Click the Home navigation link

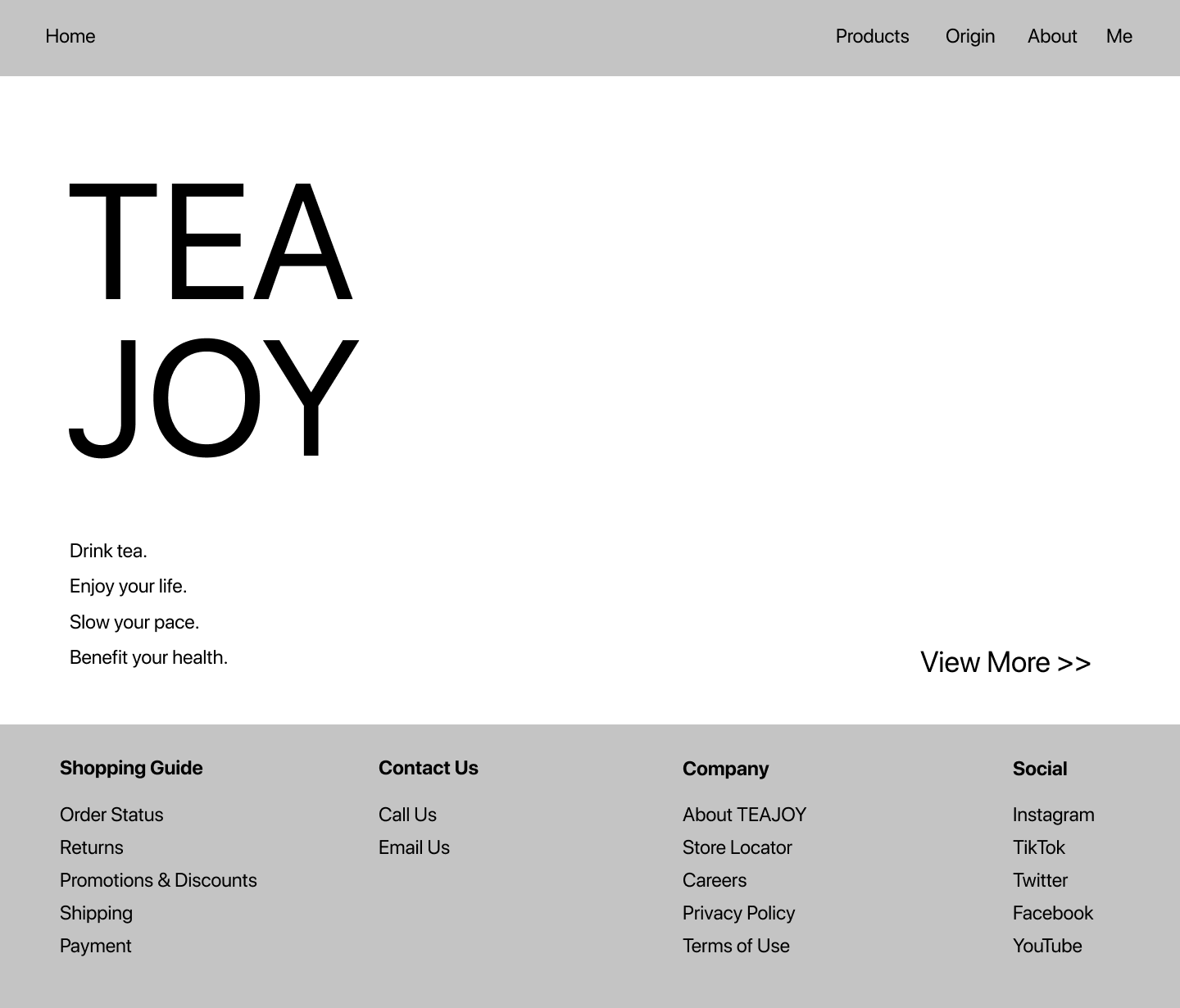tap(70, 37)
